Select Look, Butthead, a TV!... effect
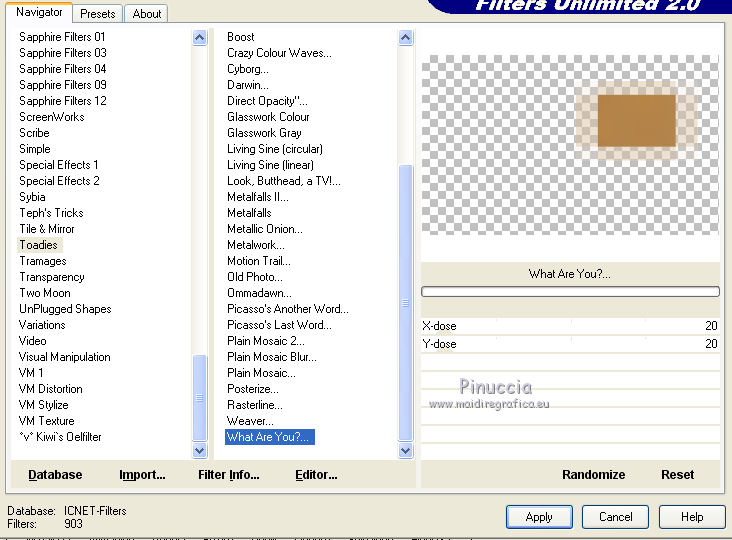 283,181
